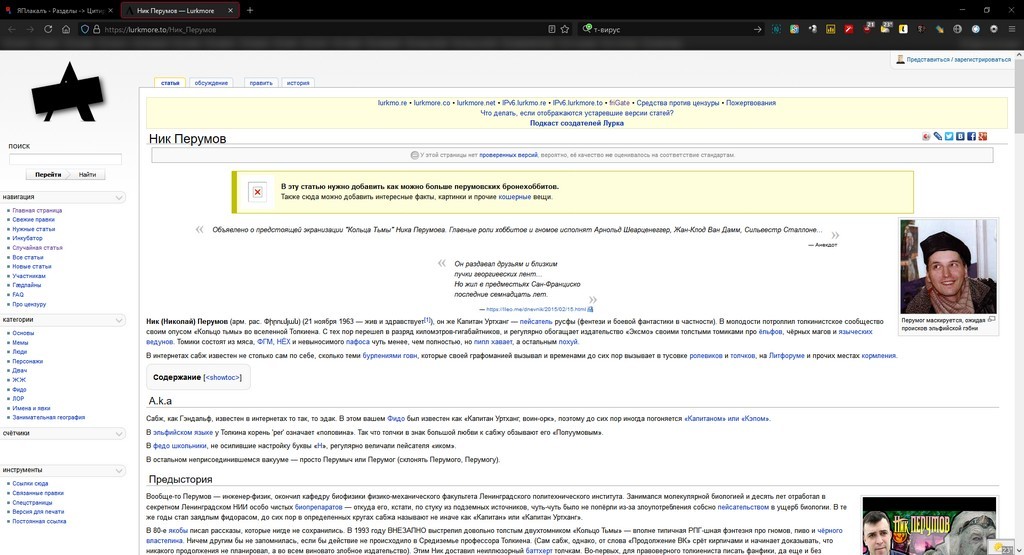Image resolution: width=1024 pixels, height=555 pixels.
Task: Open the Свежие правки link
Action: point(33,219)
